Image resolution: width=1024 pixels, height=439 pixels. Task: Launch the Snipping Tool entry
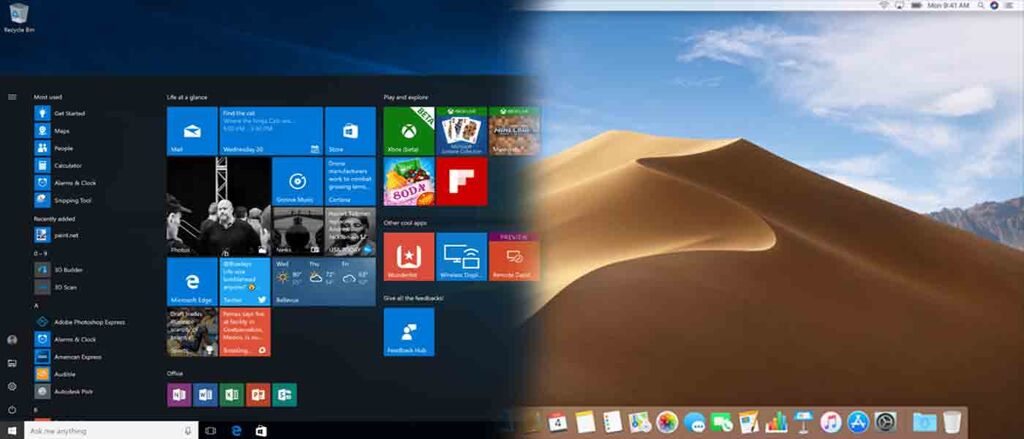63,201
